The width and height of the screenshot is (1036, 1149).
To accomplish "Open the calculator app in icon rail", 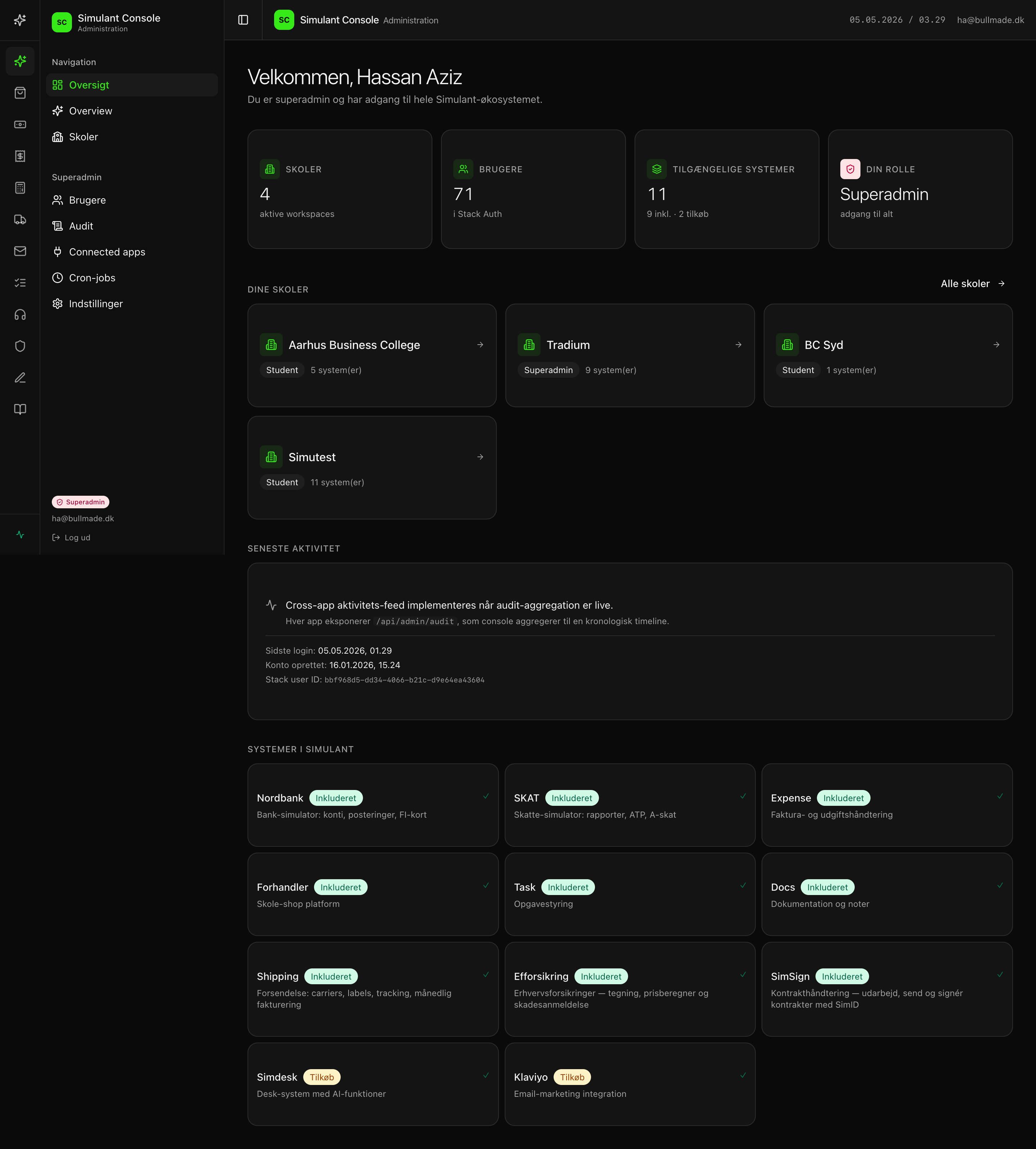I will (x=20, y=188).
